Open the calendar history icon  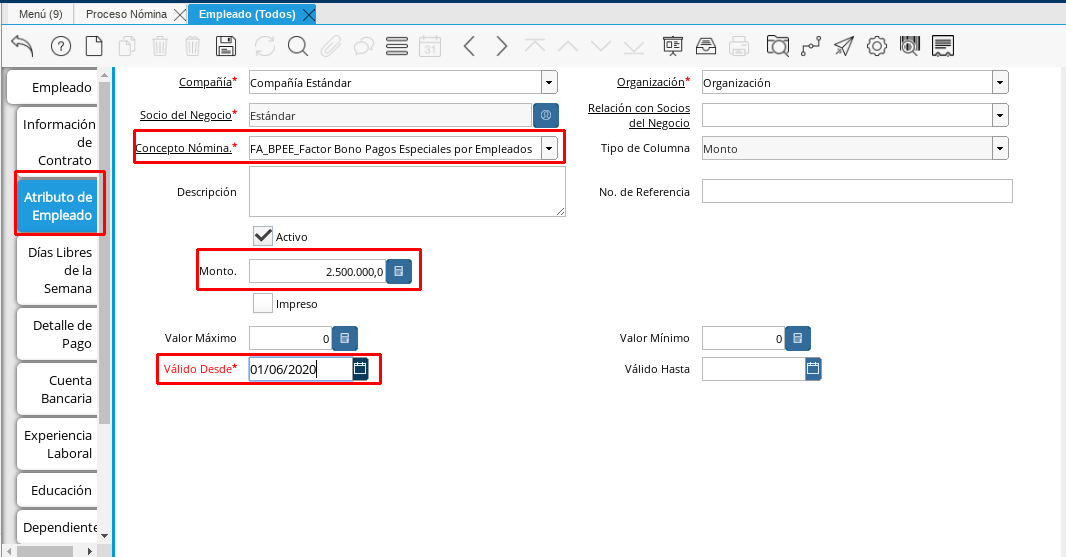430,46
